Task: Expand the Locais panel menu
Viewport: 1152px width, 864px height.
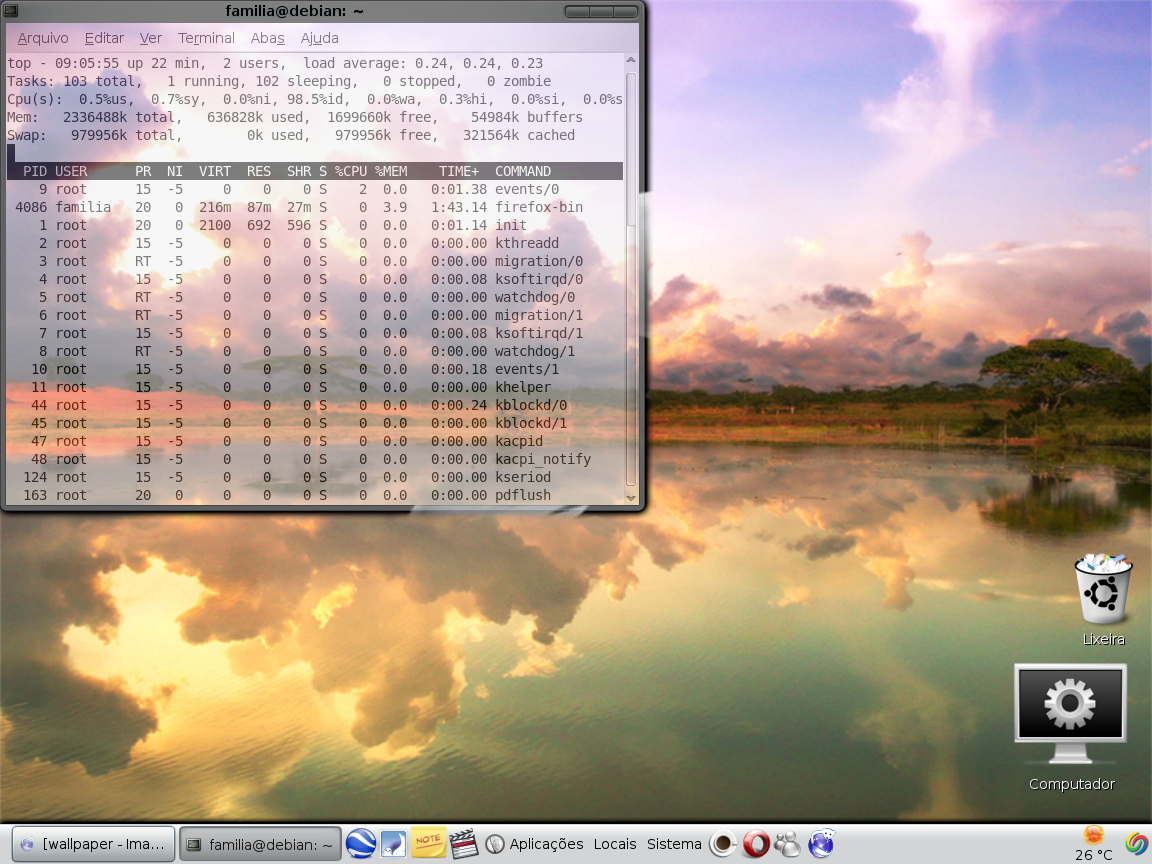Action: click(x=615, y=843)
